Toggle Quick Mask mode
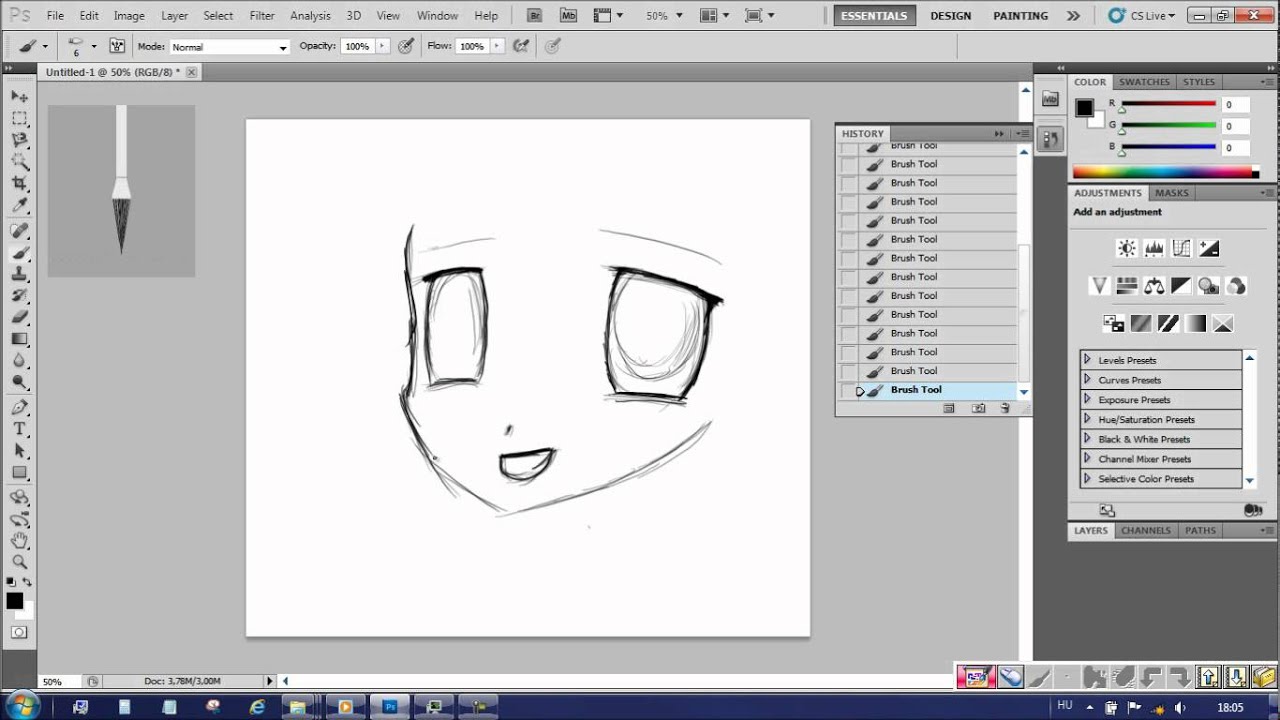 pos(19,632)
